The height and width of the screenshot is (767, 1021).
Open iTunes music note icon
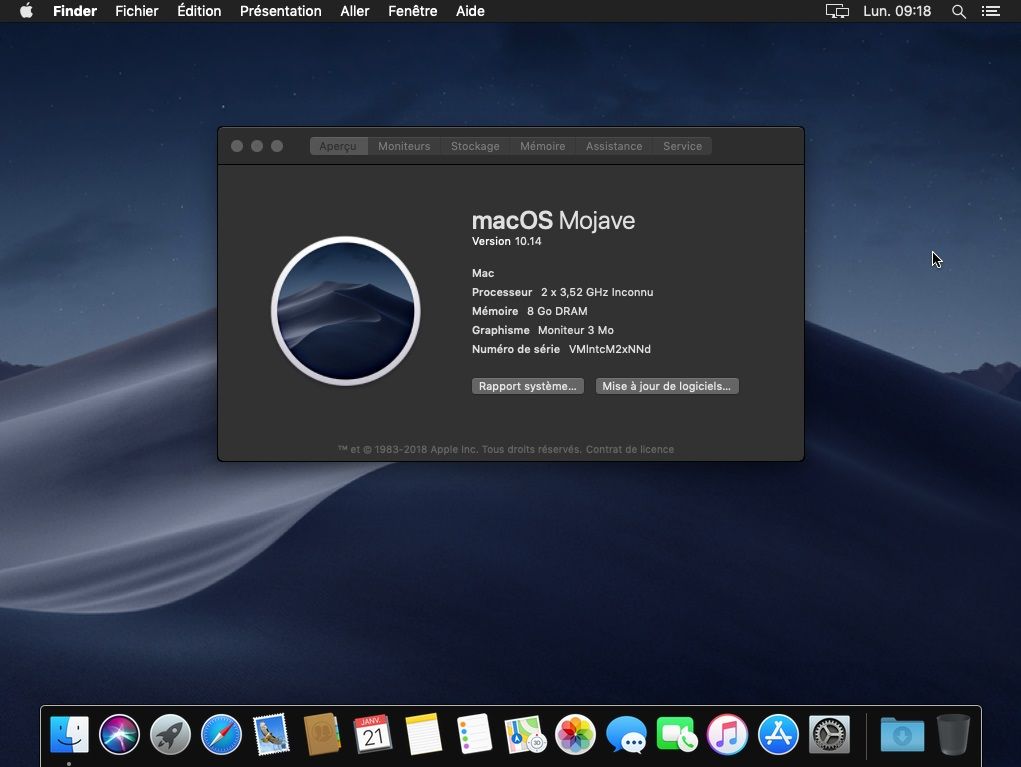tap(727, 734)
